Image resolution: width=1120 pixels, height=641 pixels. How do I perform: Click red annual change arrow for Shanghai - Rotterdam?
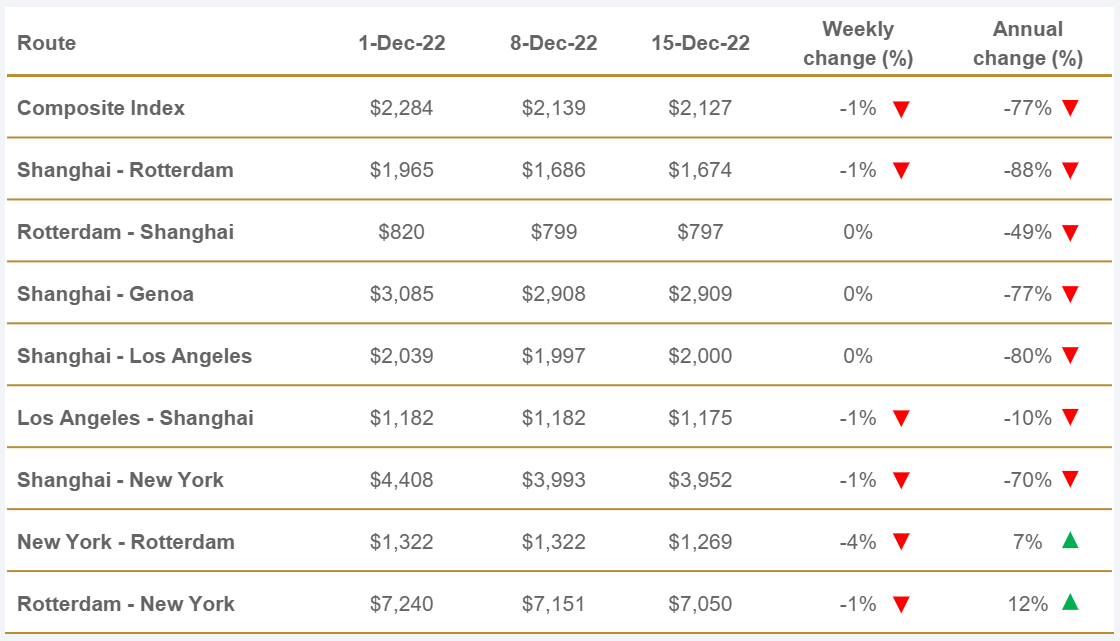pos(1070,171)
